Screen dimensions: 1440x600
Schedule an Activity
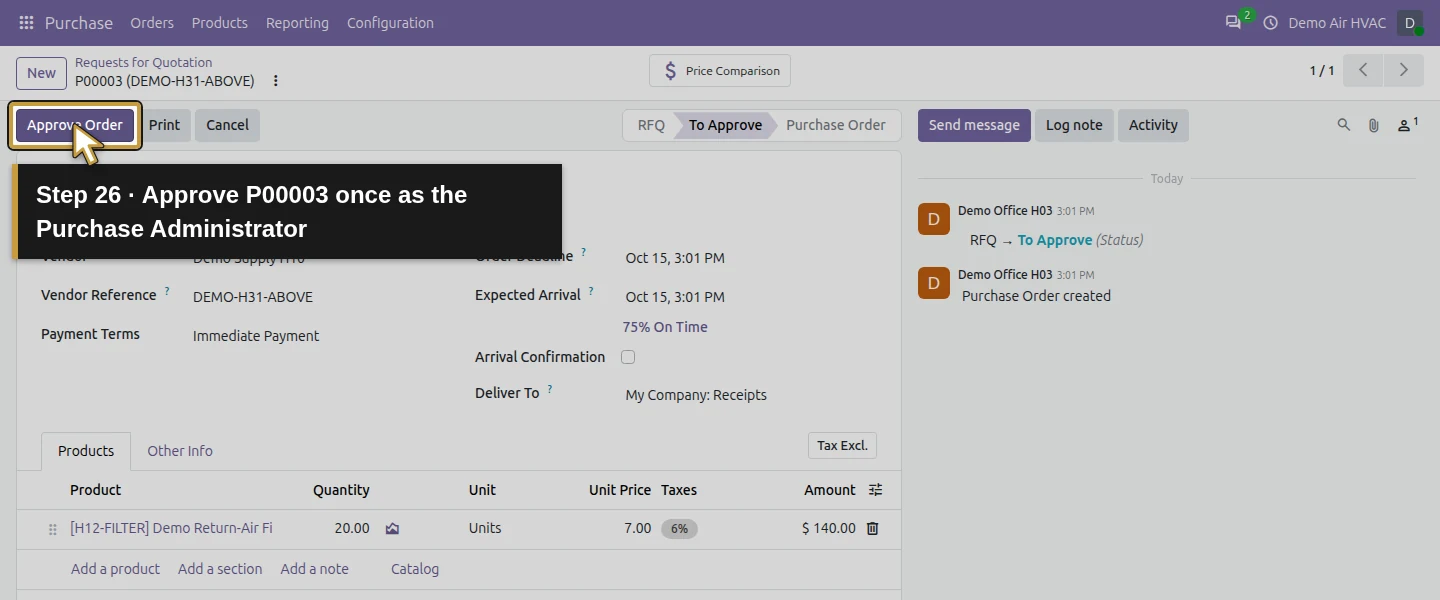point(1153,125)
